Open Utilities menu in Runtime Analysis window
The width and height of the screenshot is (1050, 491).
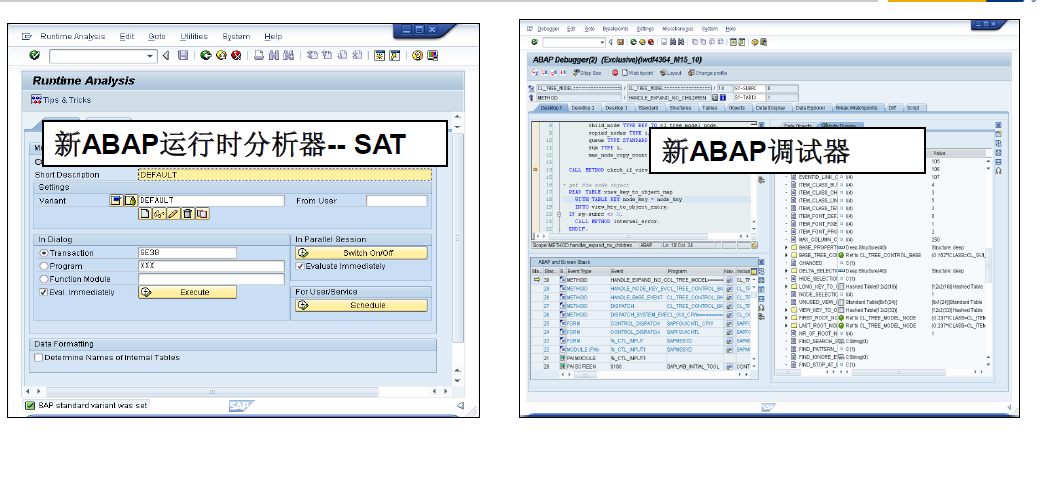point(194,36)
